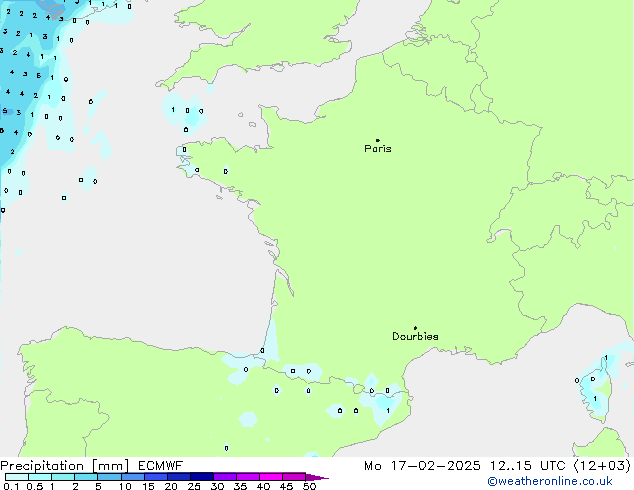634x490 pixels.
Task: Click the legend value label 50
Action: tap(309, 486)
